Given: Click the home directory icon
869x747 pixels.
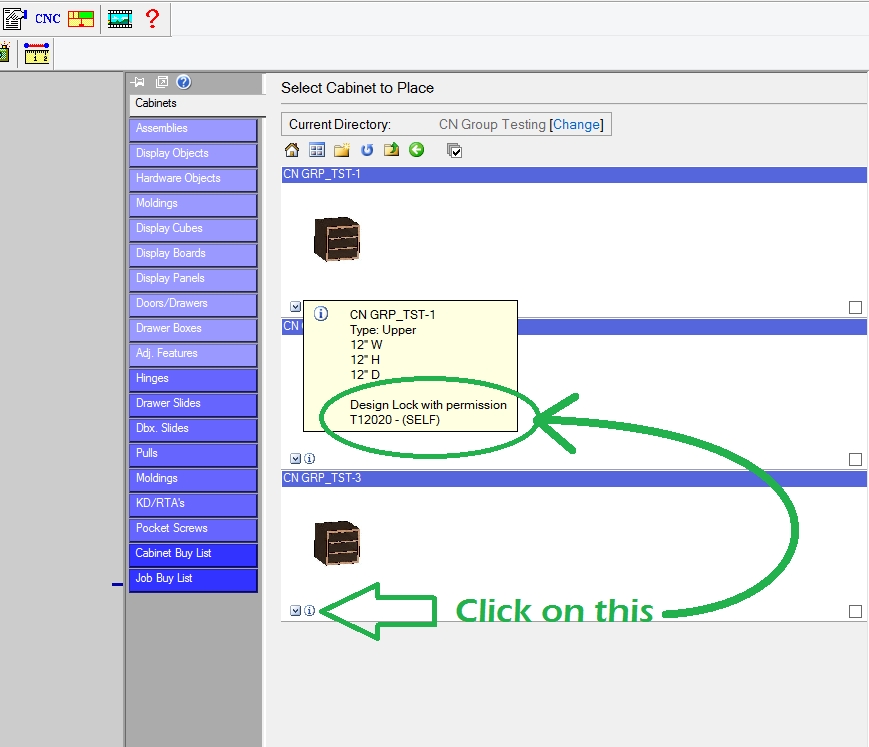Looking at the screenshot, I should click(292, 150).
